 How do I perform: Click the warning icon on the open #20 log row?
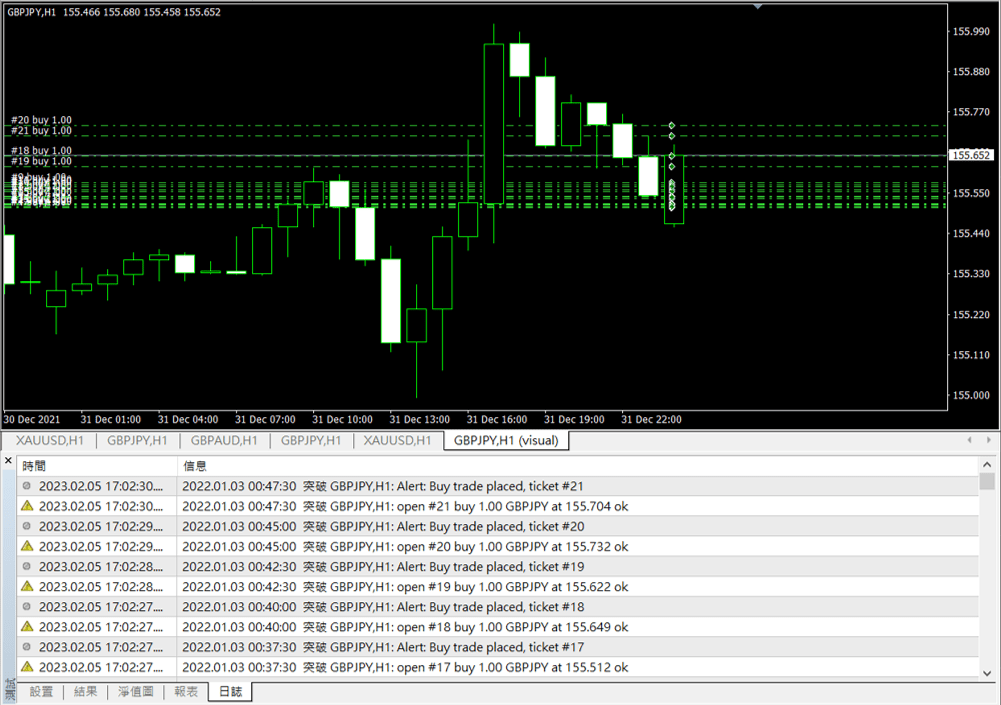(x=28, y=547)
